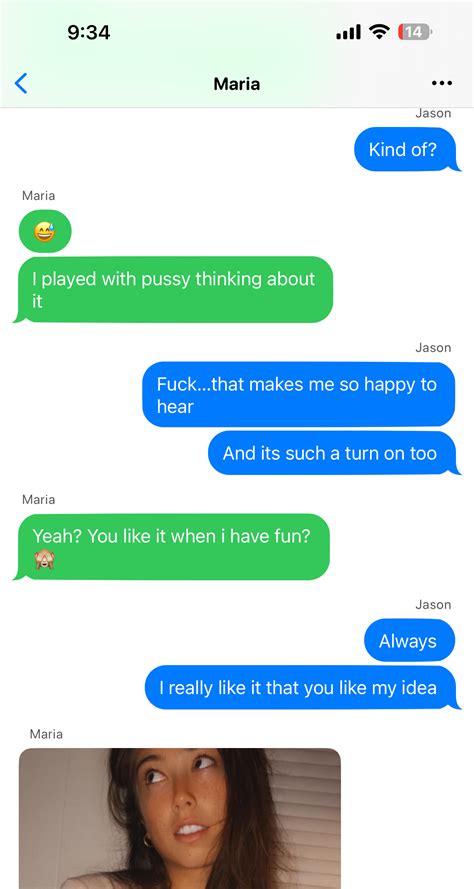The image size is (474, 889).
Task: Tap the blue back chevron
Action: (x=21, y=84)
